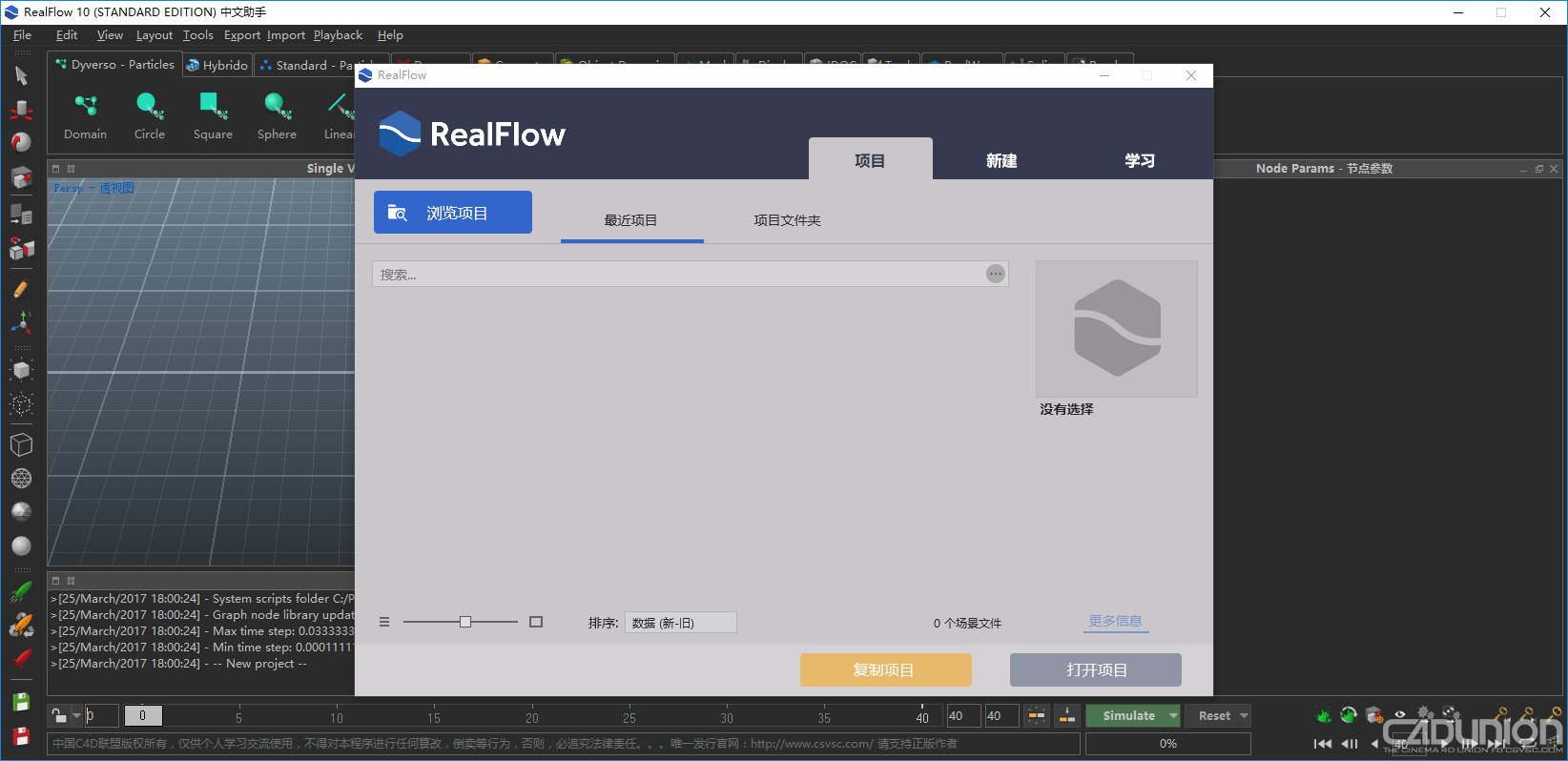Click the step-back frame playback button
The width and height of the screenshot is (1568, 761).
point(1350,743)
